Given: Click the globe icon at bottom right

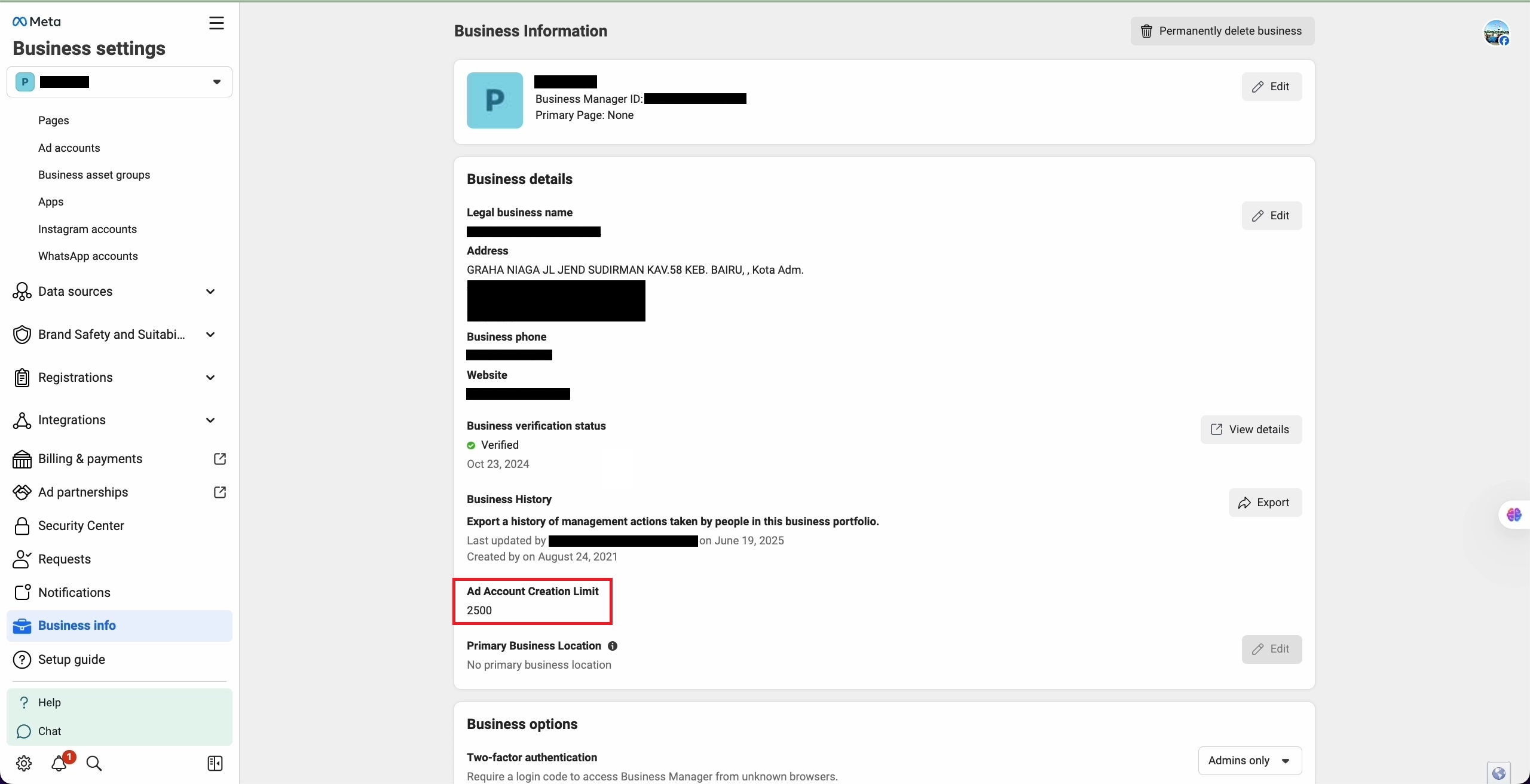Looking at the screenshot, I should coord(1499,773).
